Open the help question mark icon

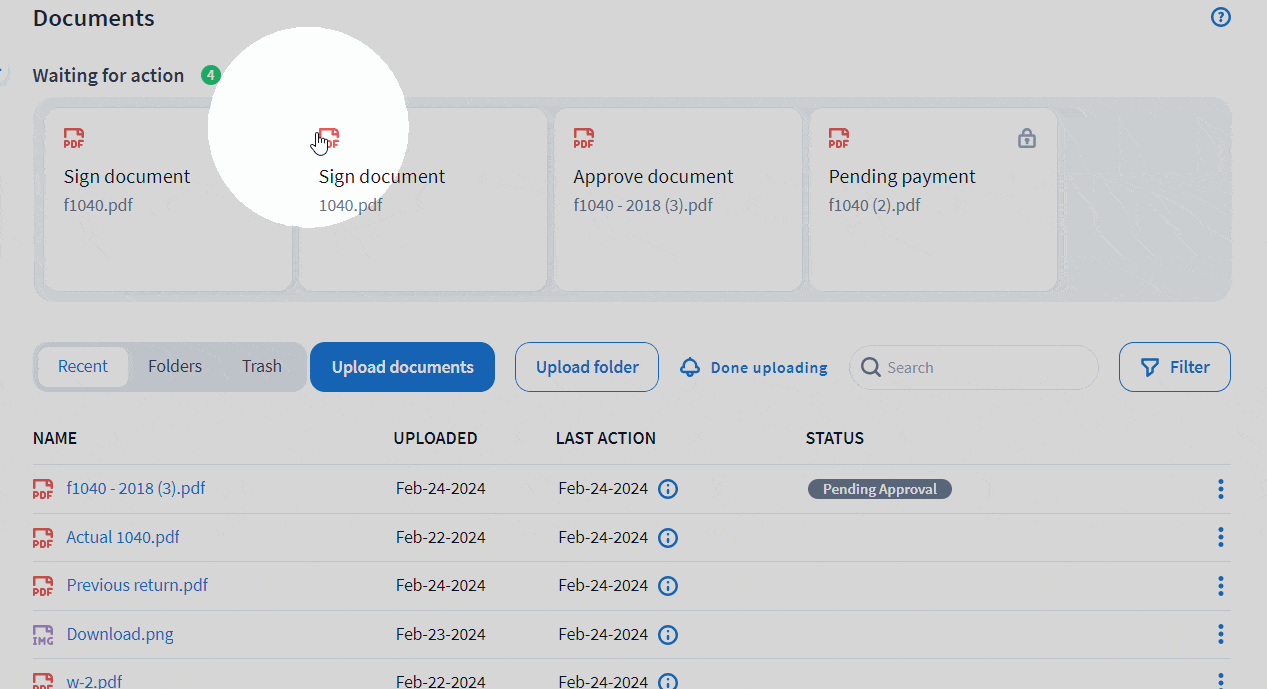1220,17
